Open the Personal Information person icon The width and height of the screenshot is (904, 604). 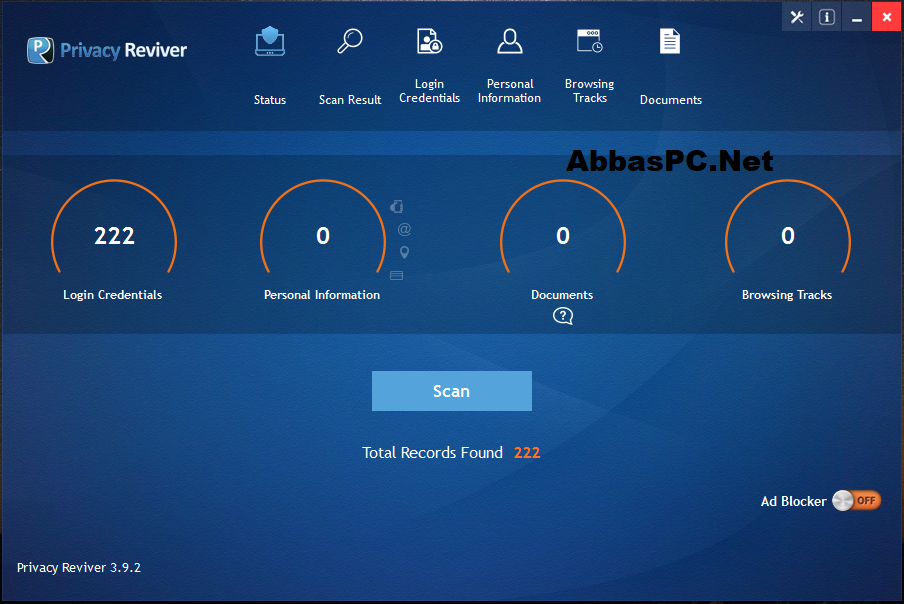pos(510,41)
